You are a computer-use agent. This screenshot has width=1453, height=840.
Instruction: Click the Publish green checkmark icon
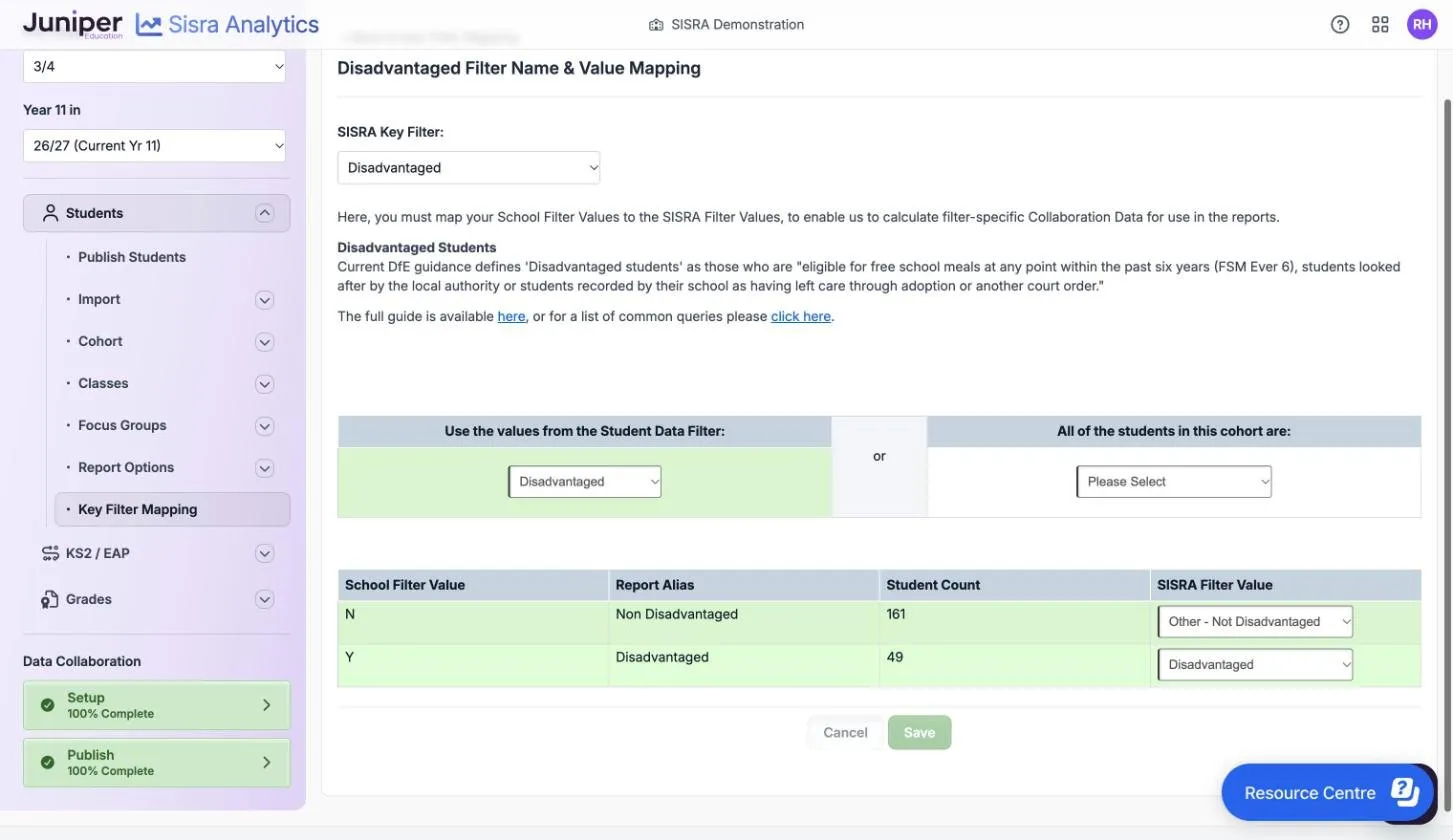point(47,762)
